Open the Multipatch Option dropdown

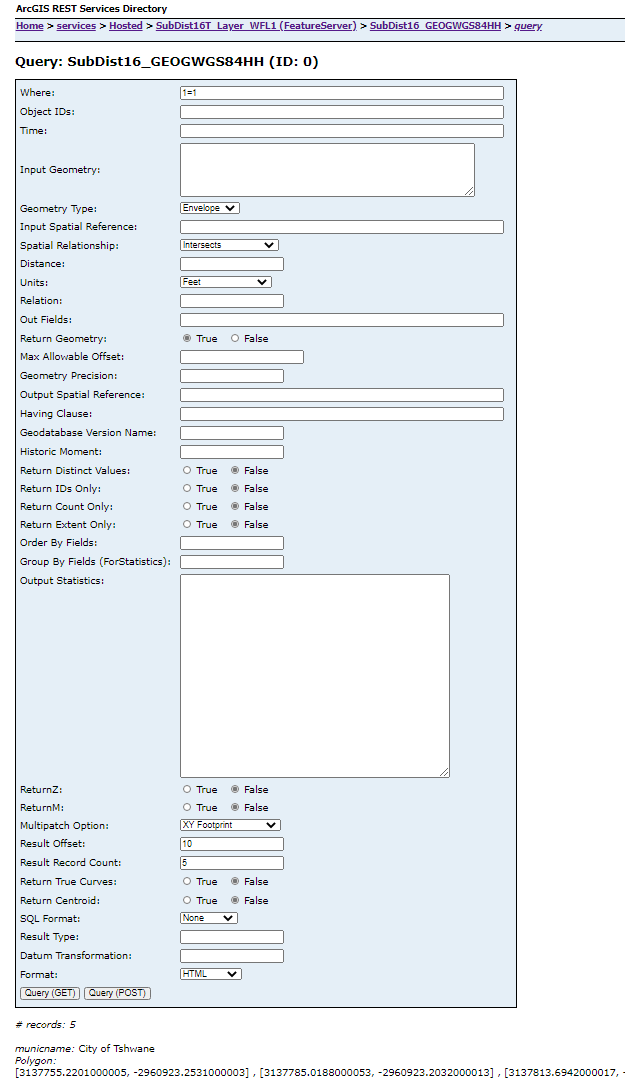230,825
